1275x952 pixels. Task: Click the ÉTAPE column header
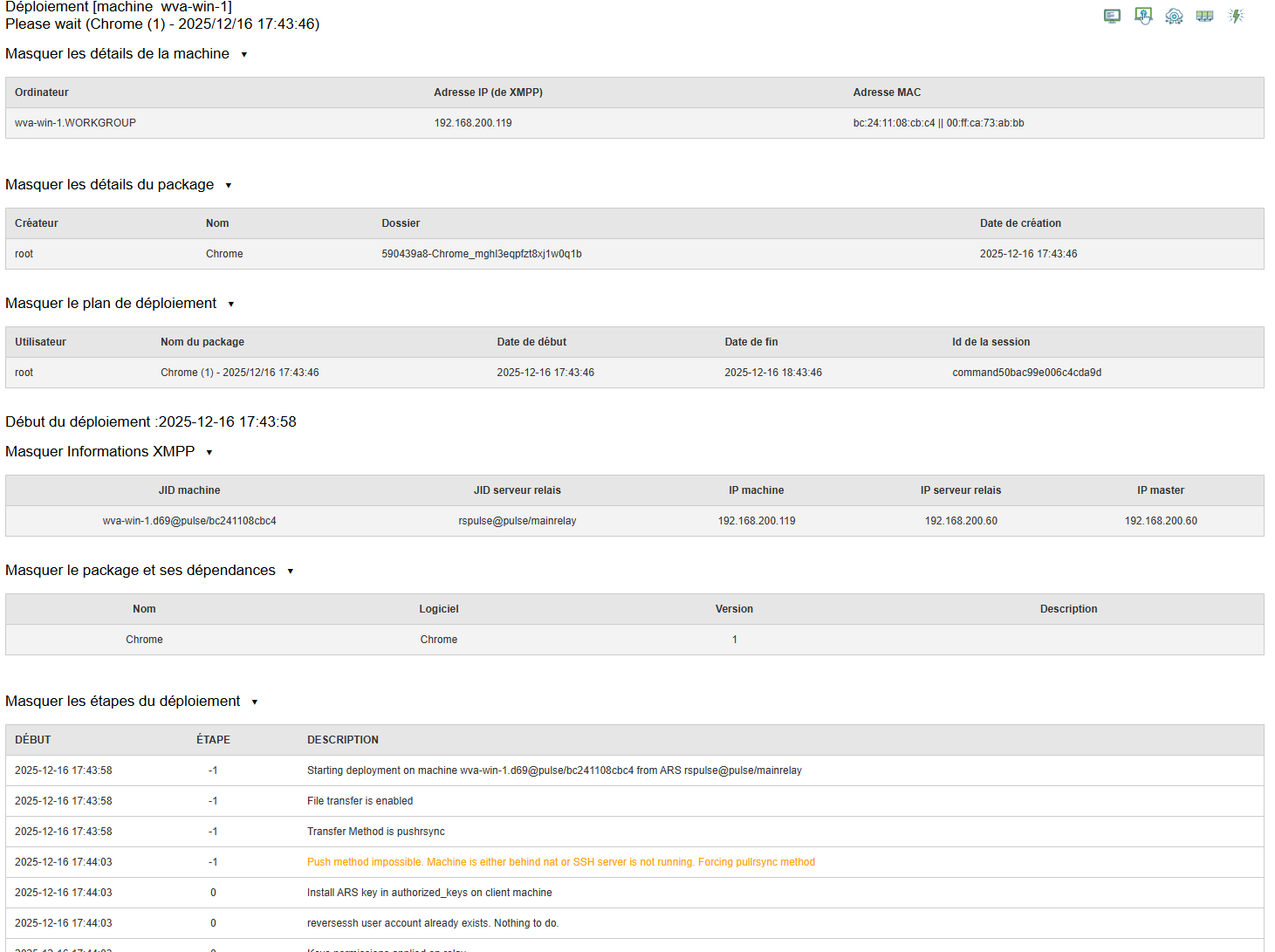[213, 740]
